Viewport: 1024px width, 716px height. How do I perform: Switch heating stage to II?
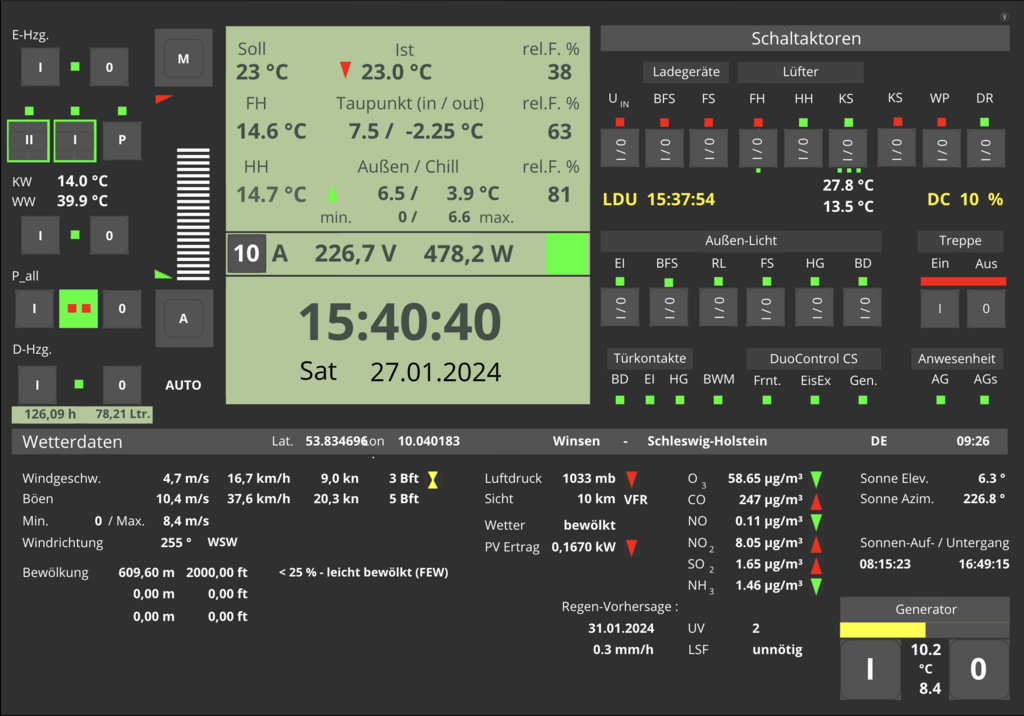click(29, 141)
